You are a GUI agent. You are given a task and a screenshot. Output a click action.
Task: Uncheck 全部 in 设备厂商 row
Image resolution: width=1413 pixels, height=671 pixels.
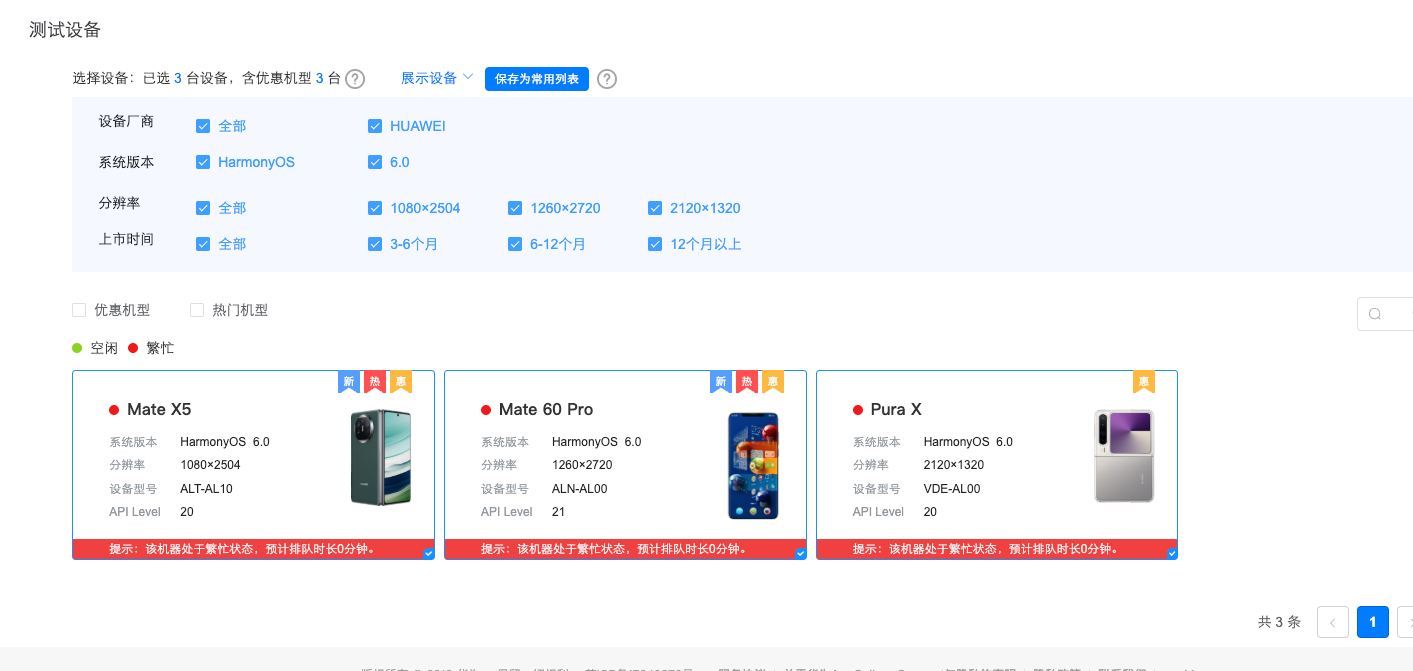(203, 126)
